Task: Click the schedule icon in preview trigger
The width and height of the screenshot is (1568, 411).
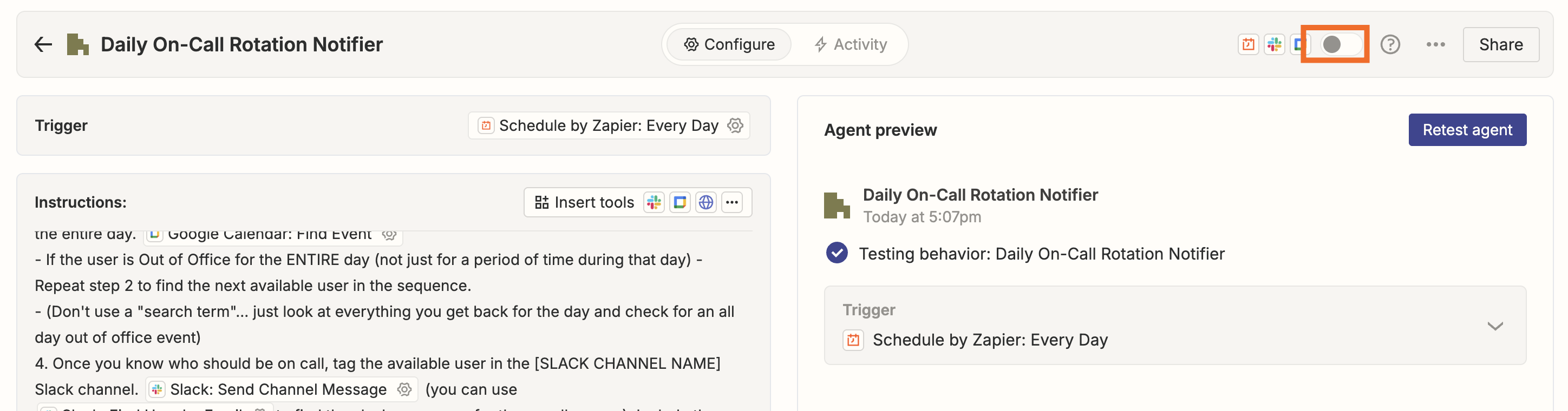Action: 853,340
